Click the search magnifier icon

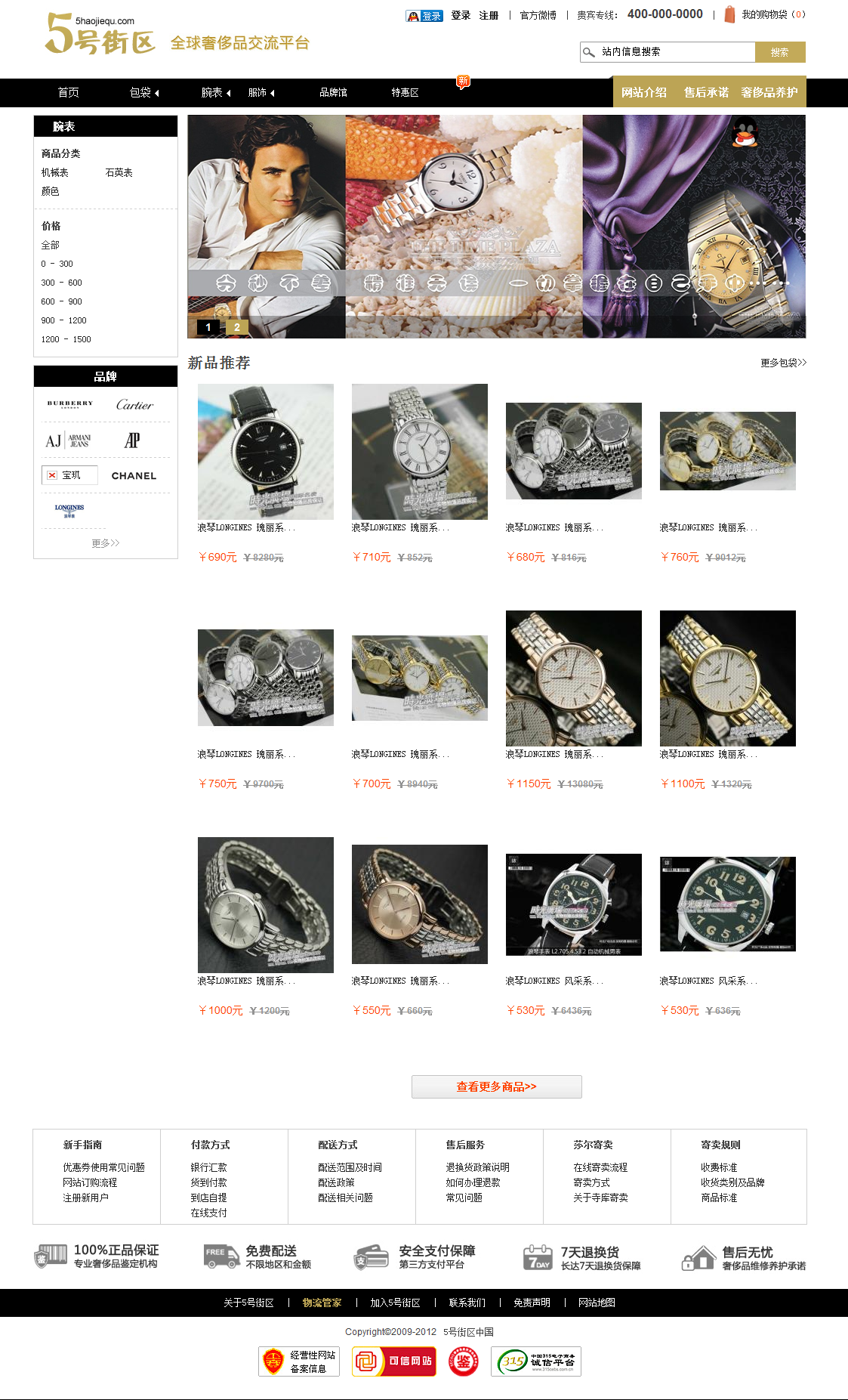click(x=588, y=52)
